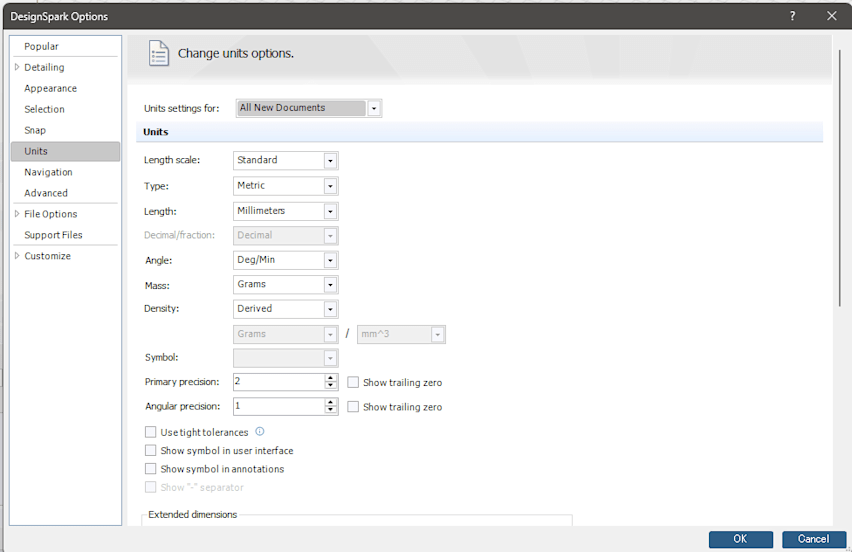Check Show symbol in user interface

(x=151, y=450)
